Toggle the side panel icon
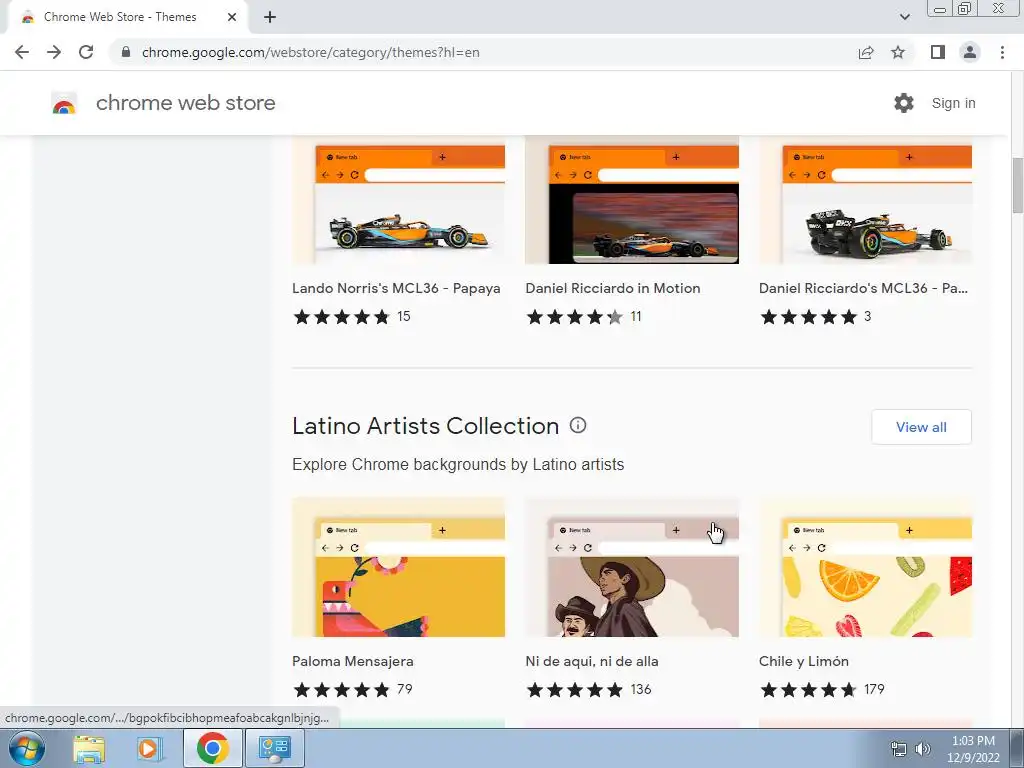The width and height of the screenshot is (1024, 768). (938, 52)
